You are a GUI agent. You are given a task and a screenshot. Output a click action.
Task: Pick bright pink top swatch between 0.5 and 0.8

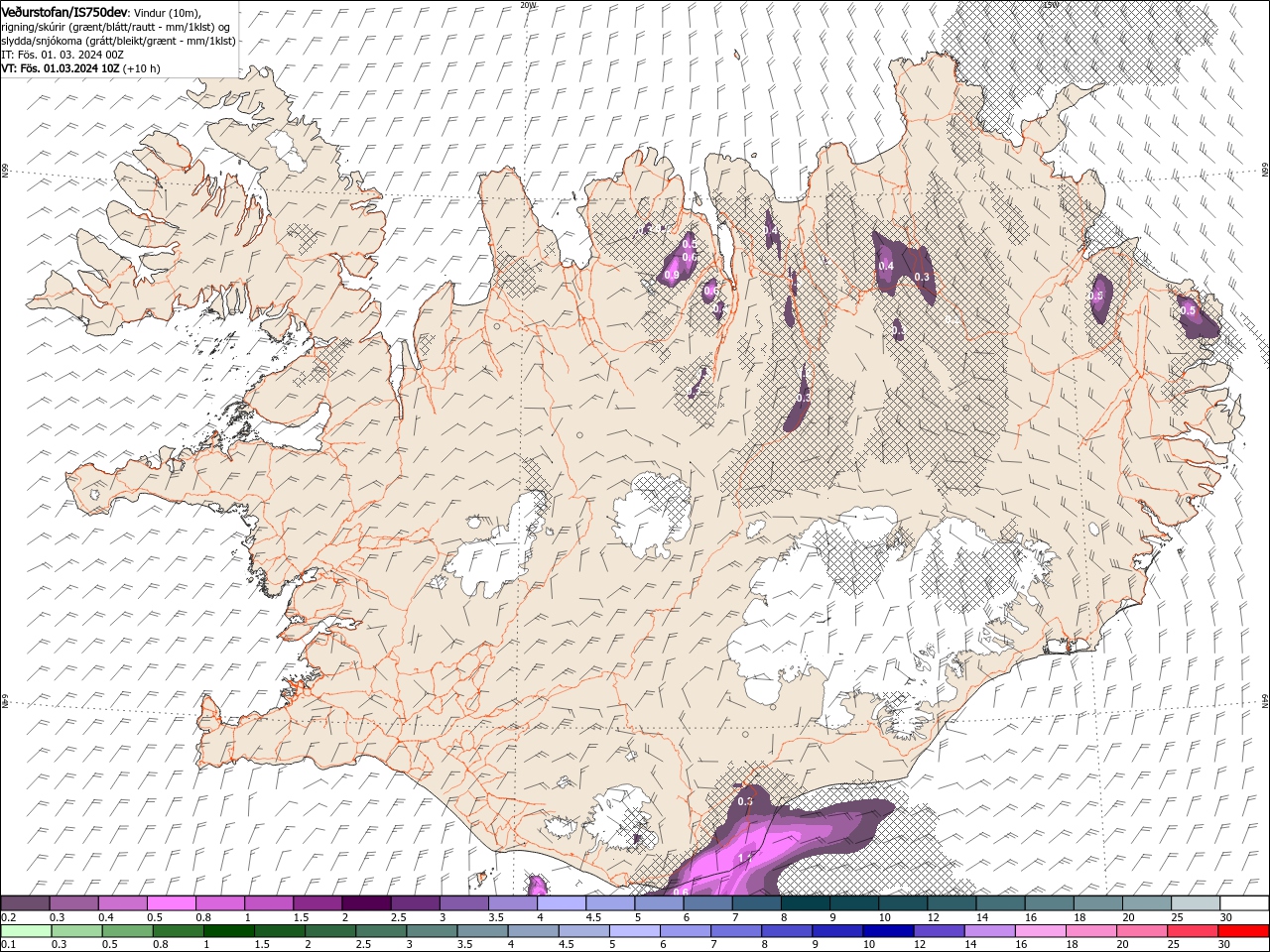click(x=171, y=903)
